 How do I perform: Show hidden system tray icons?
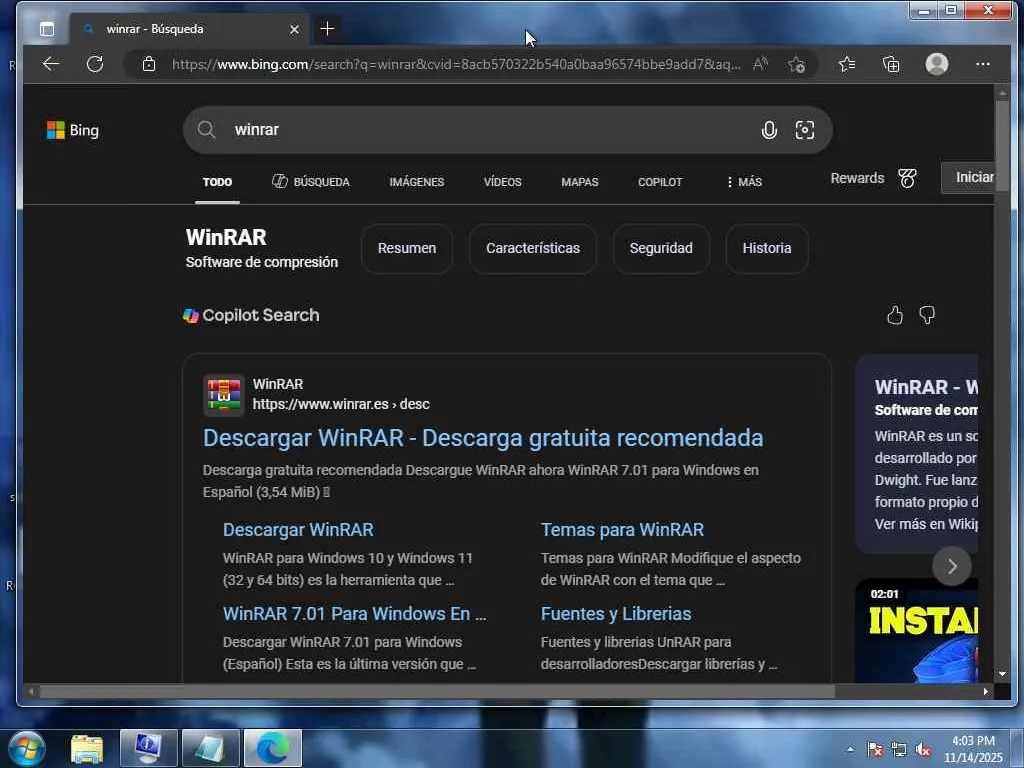[850, 749]
